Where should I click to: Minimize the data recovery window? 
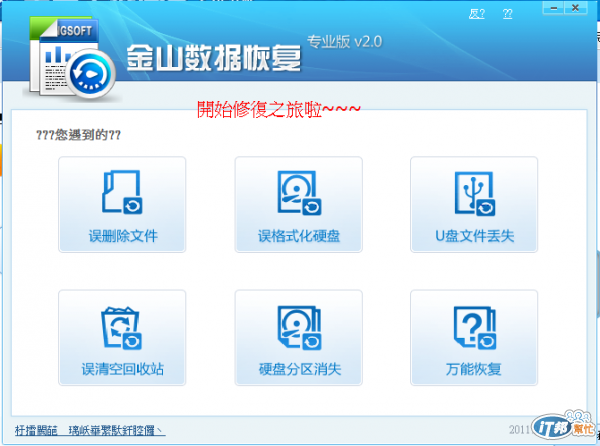(x=554, y=8)
